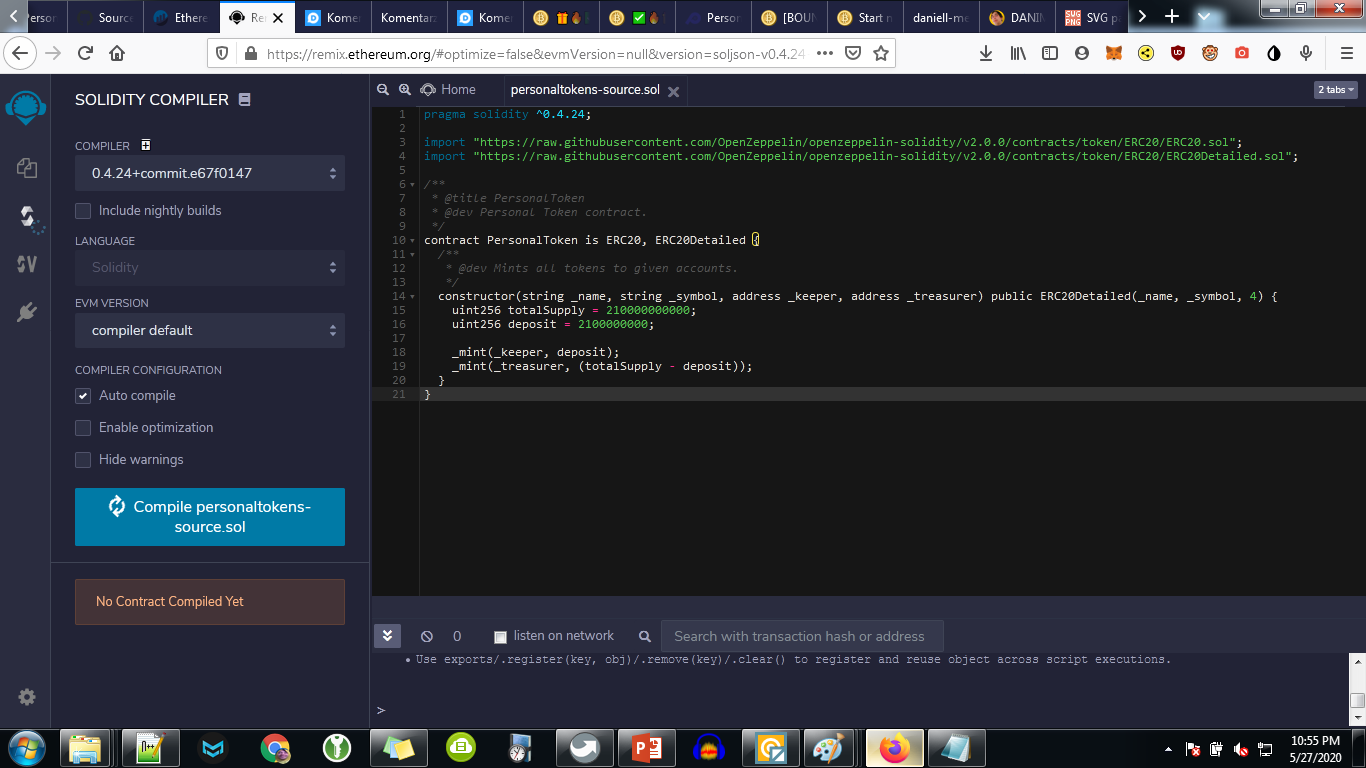Enable optimization for compilation
The image size is (1366, 768).
click(83, 427)
